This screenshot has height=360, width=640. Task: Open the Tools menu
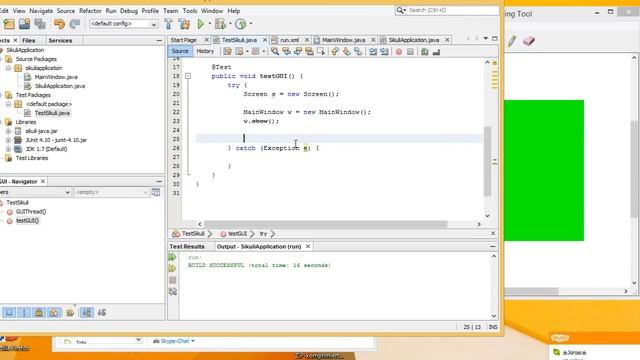pyautogui.click(x=189, y=11)
